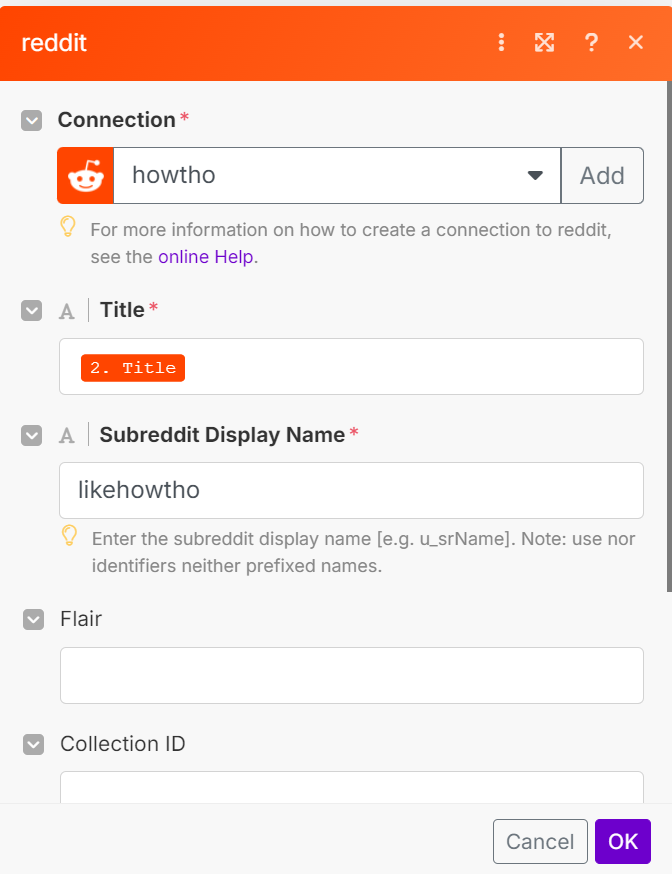The height and width of the screenshot is (874, 672).
Task: Click the 'reddit' dialog title text
Action: (54, 43)
